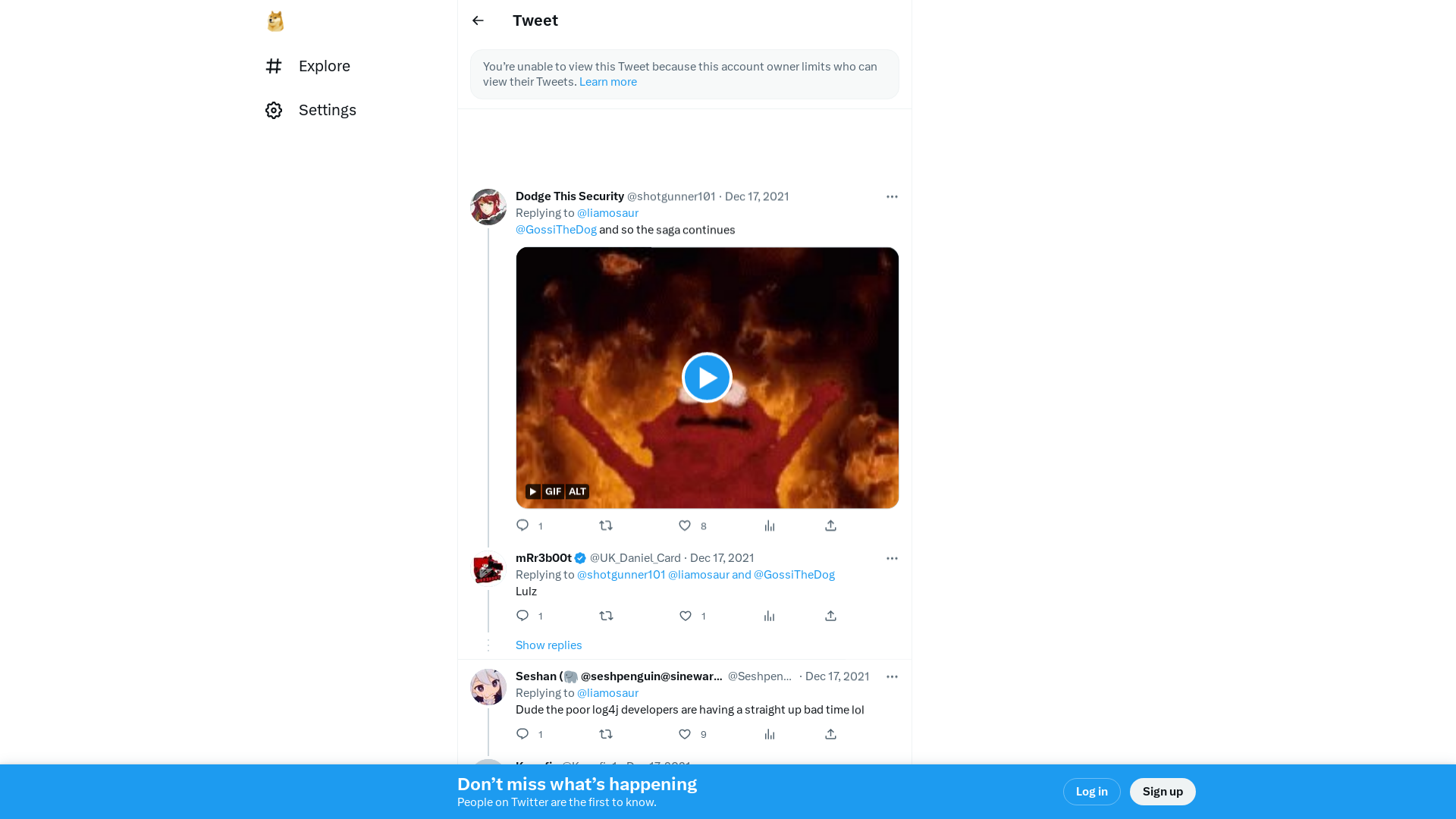Expand Show replies
The width and height of the screenshot is (1456, 819).
[549, 645]
